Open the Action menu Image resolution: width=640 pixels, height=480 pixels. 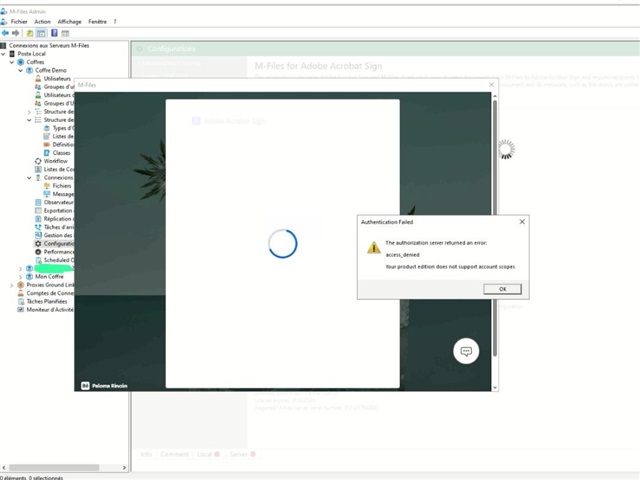pyautogui.click(x=42, y=22)
